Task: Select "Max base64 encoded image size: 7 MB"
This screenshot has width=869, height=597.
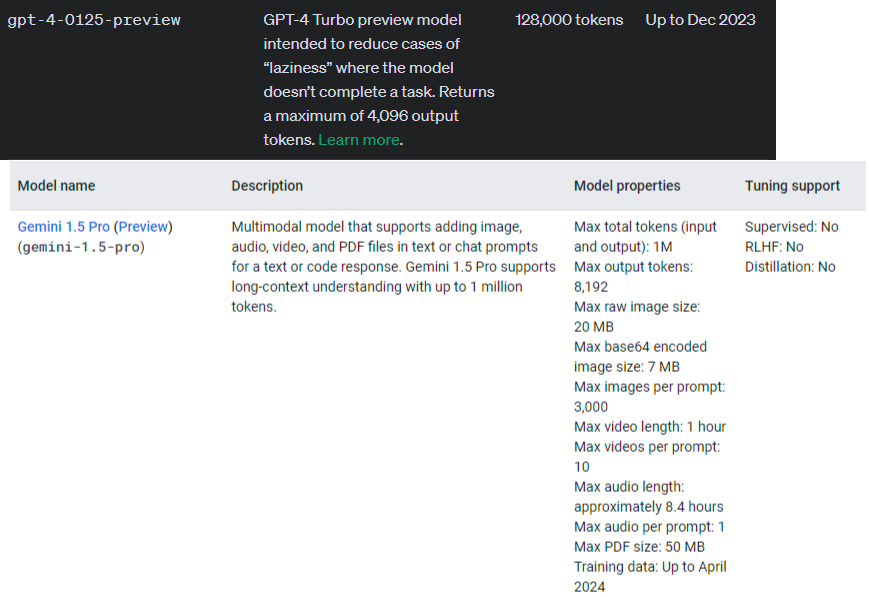Action: (x=641, y=356)
